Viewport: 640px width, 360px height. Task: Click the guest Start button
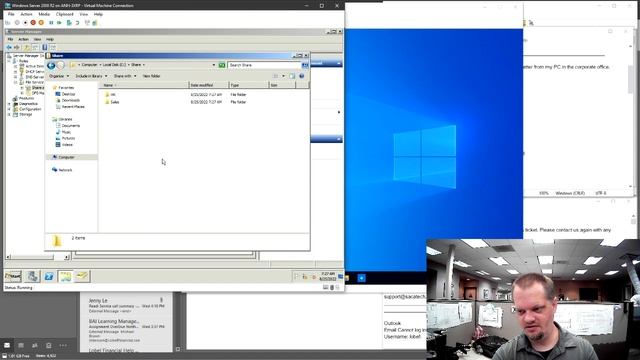13,276
